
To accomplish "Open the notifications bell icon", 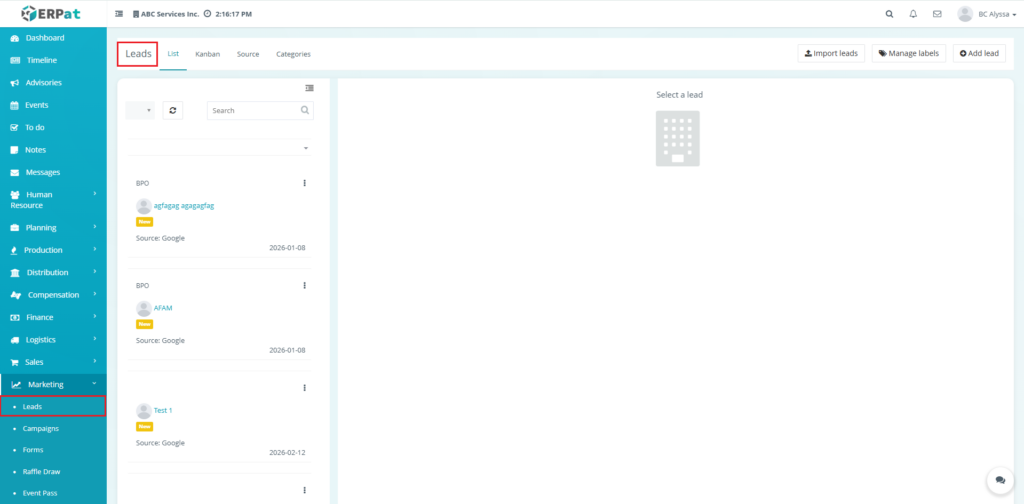I will point(913,14).
